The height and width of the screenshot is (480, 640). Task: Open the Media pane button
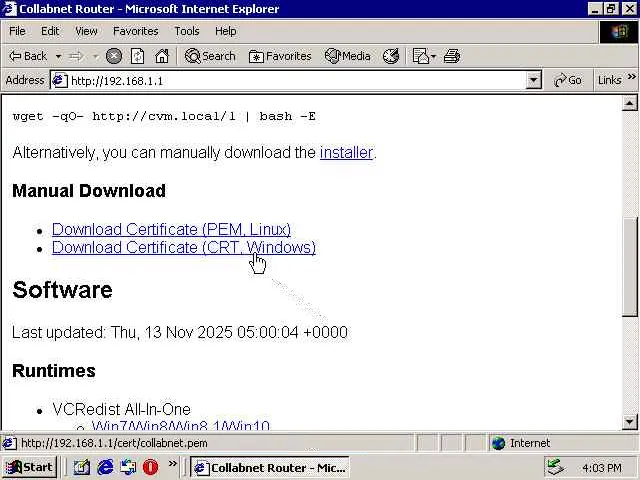click(x=348, y=56)
